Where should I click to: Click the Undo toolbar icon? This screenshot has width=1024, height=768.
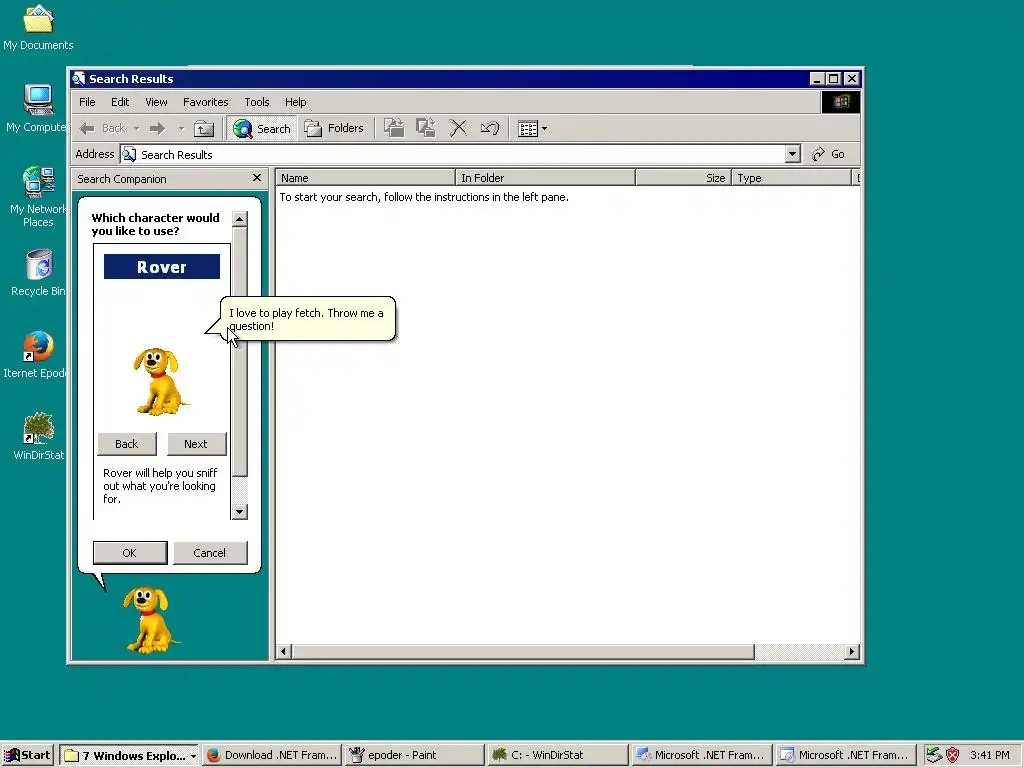490,128
